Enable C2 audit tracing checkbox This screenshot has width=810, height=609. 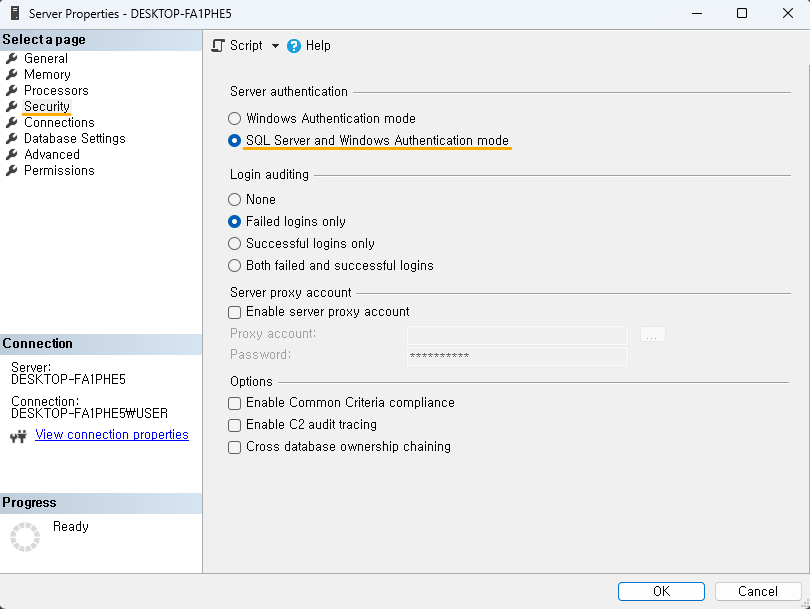coord(235,425)
